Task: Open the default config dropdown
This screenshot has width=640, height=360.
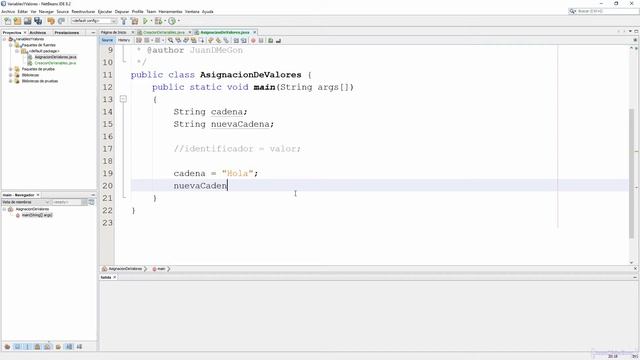Action: tap(94, 21)
